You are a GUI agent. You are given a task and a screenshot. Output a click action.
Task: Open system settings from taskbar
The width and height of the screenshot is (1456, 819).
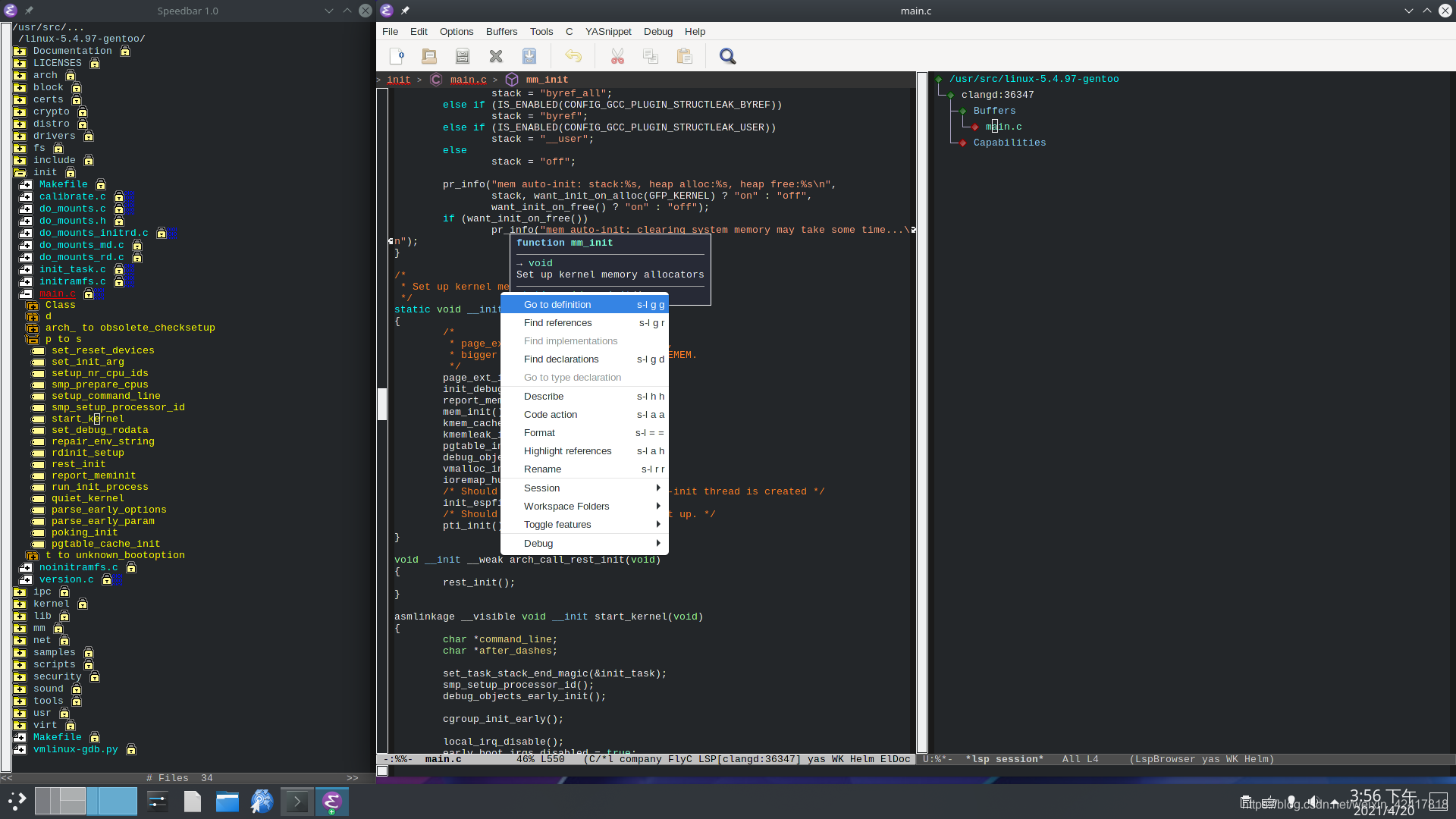coord(158,801)
